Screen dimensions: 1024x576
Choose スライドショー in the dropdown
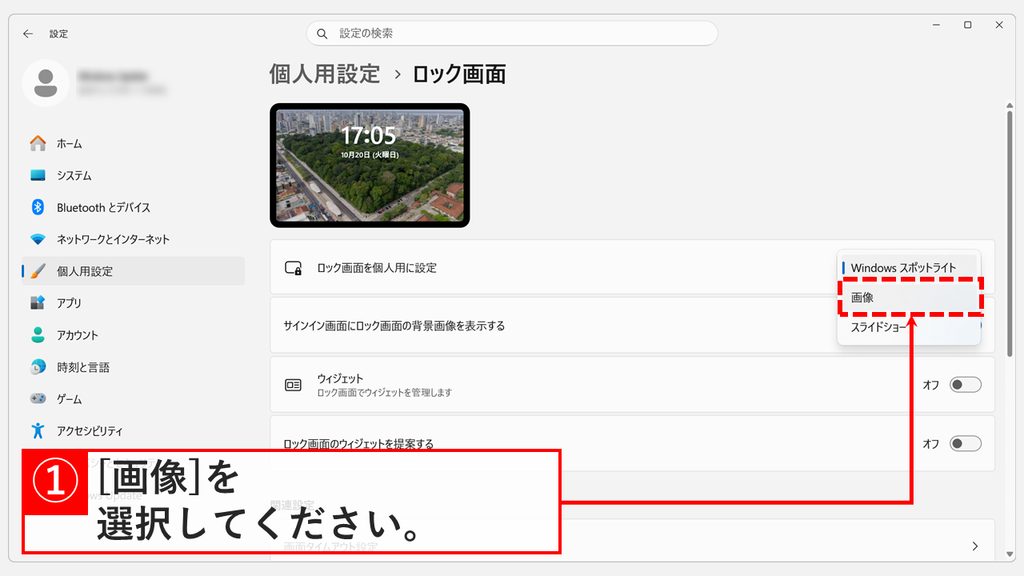click(909, 327)
